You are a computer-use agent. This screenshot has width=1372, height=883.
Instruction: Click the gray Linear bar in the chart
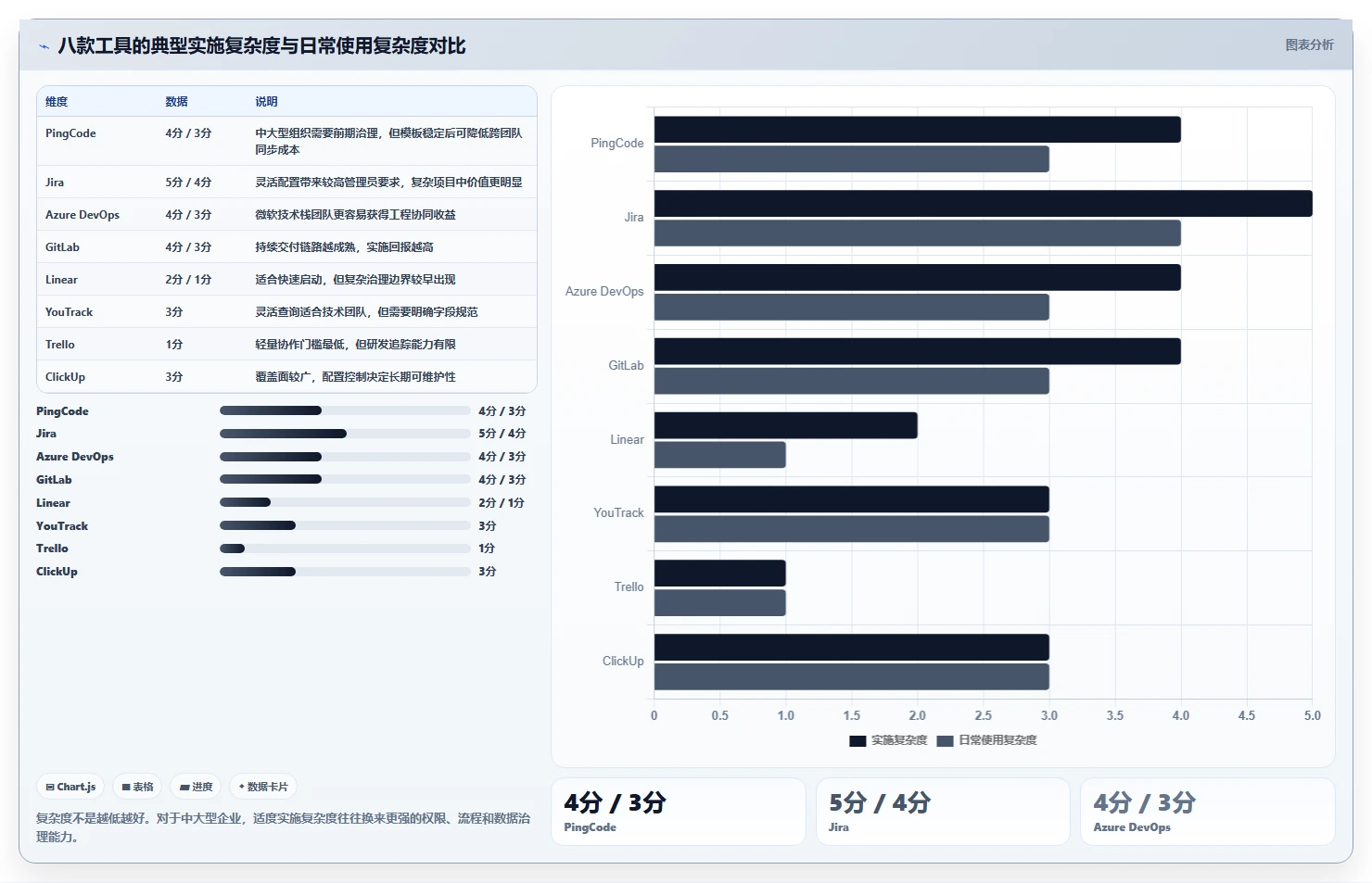(x=720, y=455)
